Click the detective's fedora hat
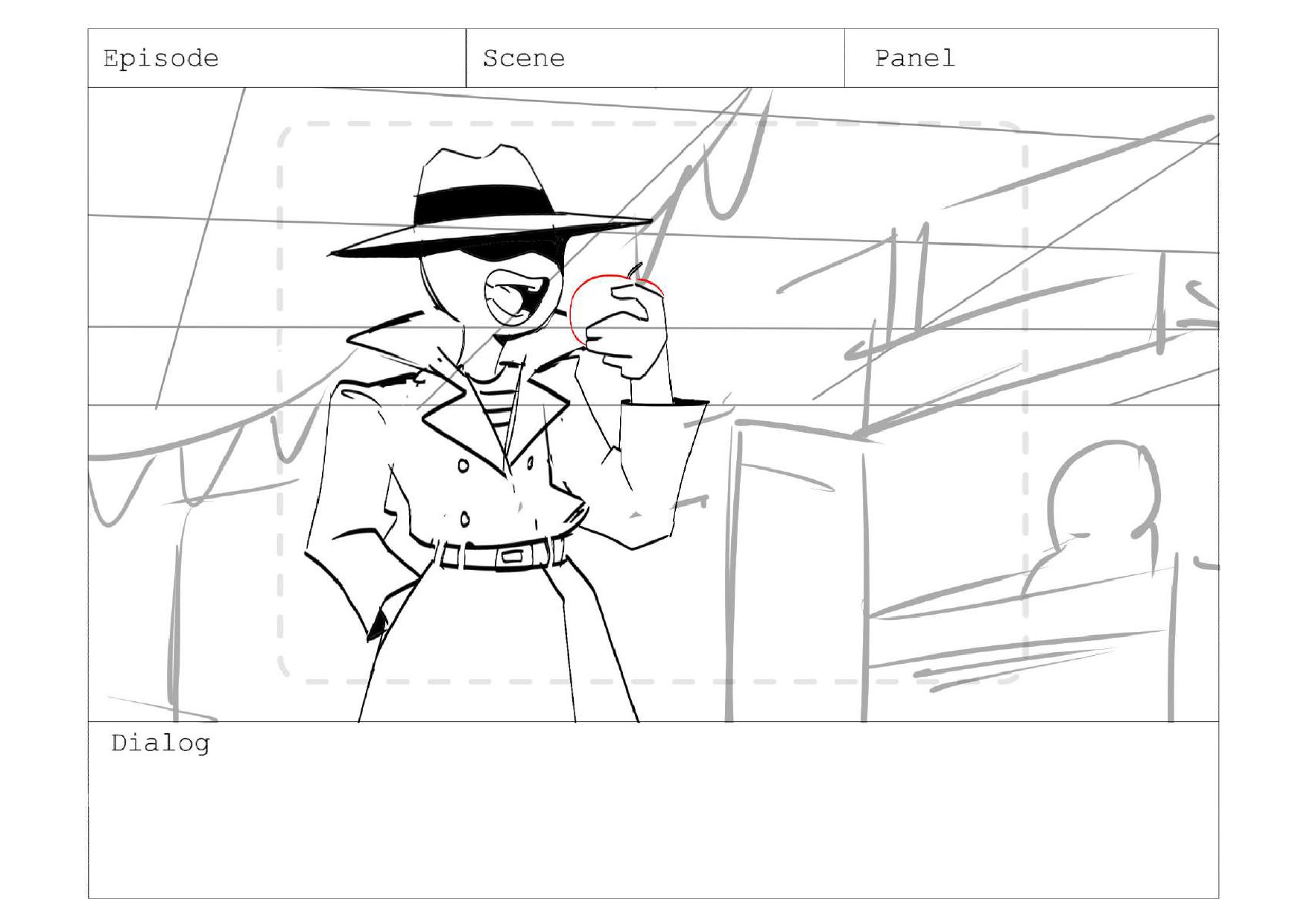Viewport: 1307px width, 924px height. click(490, 201)
